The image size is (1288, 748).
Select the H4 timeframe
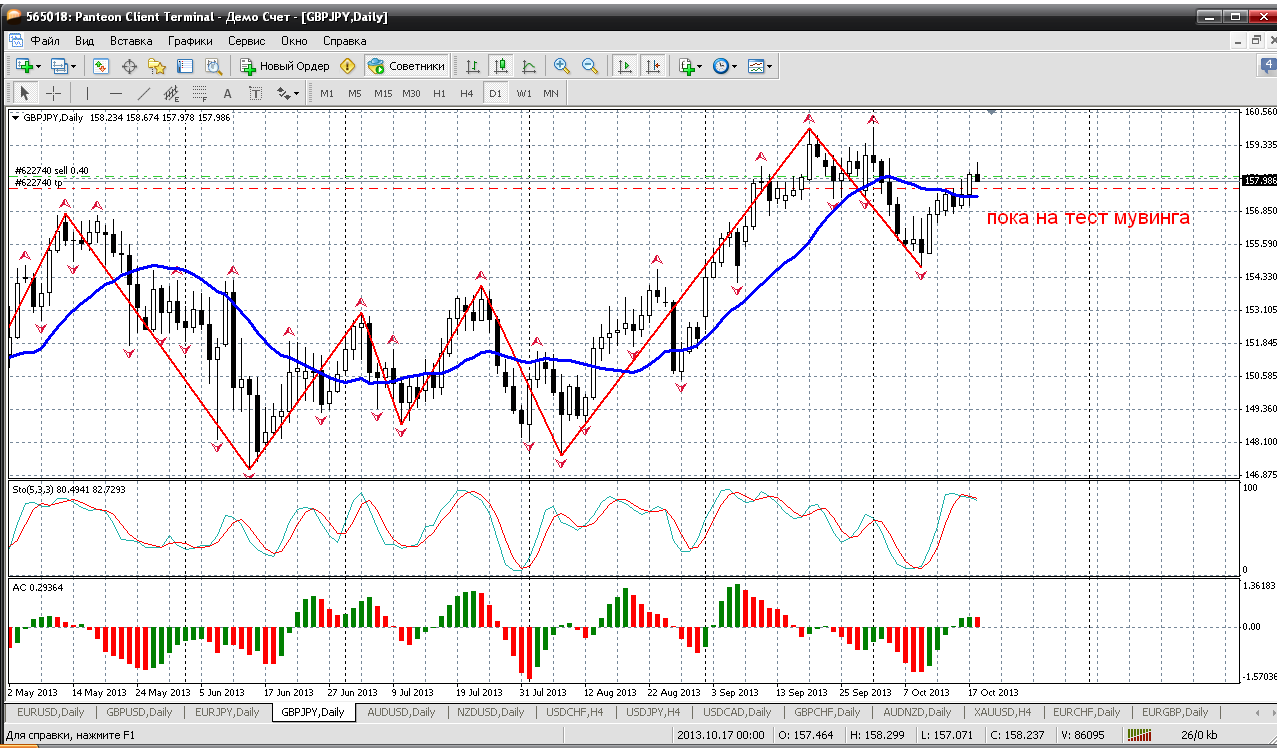[466, 93]
